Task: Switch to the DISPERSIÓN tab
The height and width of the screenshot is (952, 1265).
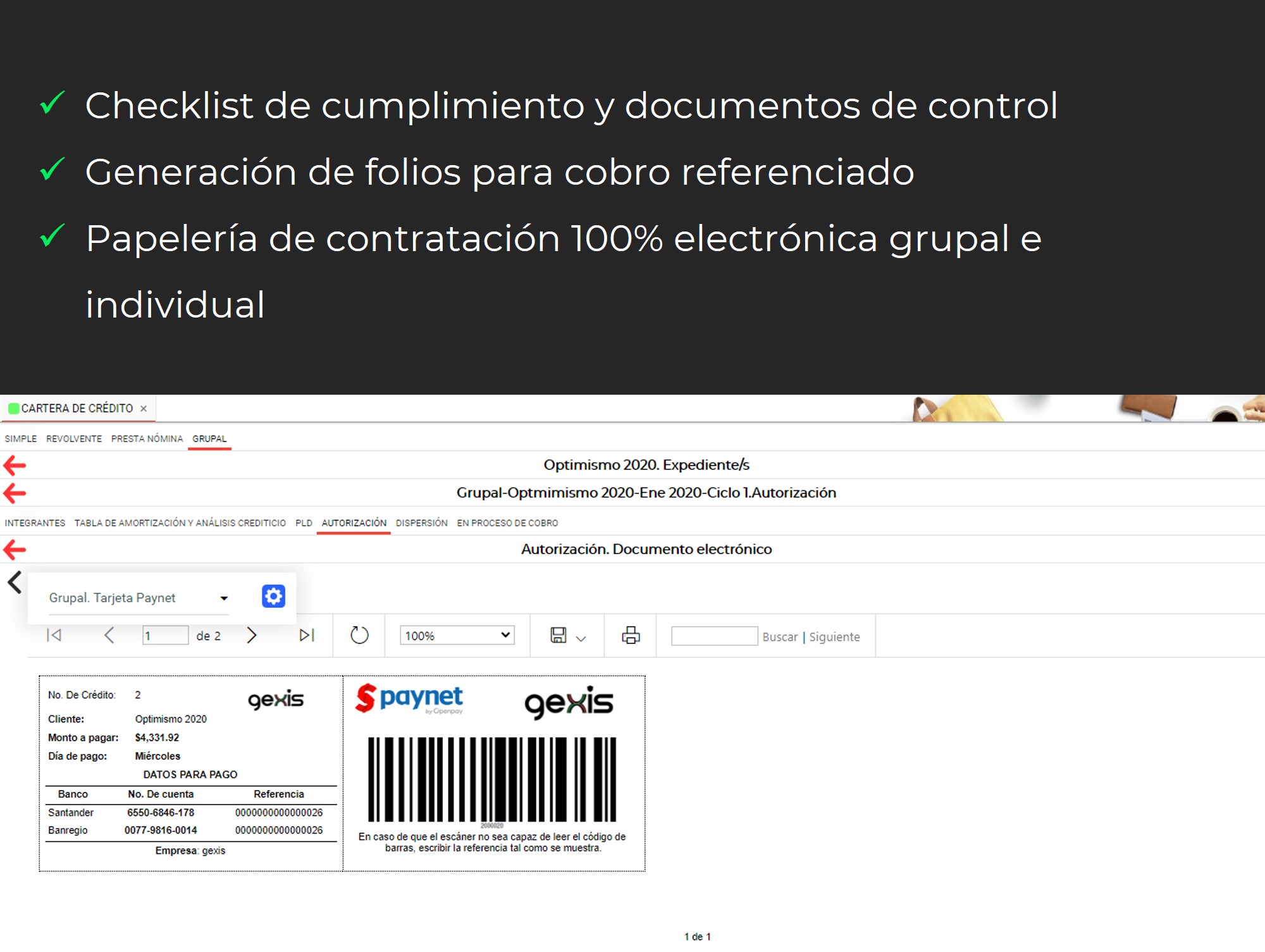Action: [421, 523]
